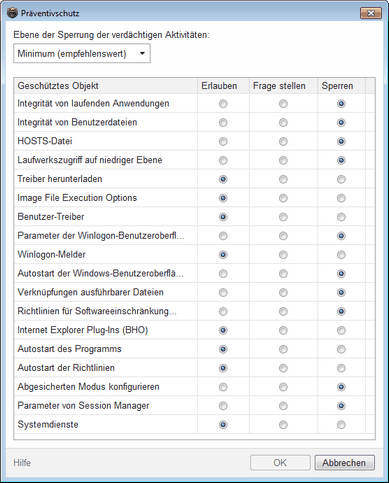Click the Geschütztes Objekt column header
389x483 pixels.
coord(106,86)
